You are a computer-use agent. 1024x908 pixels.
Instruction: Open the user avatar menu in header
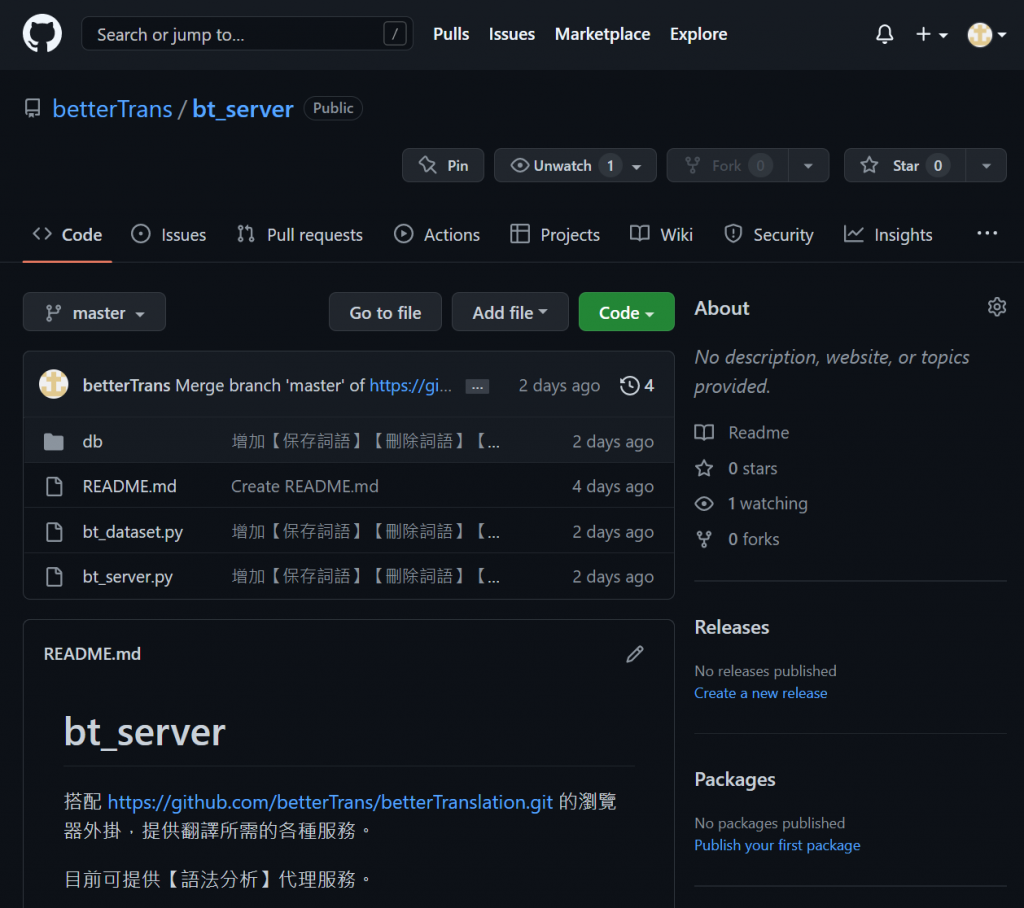986,35
